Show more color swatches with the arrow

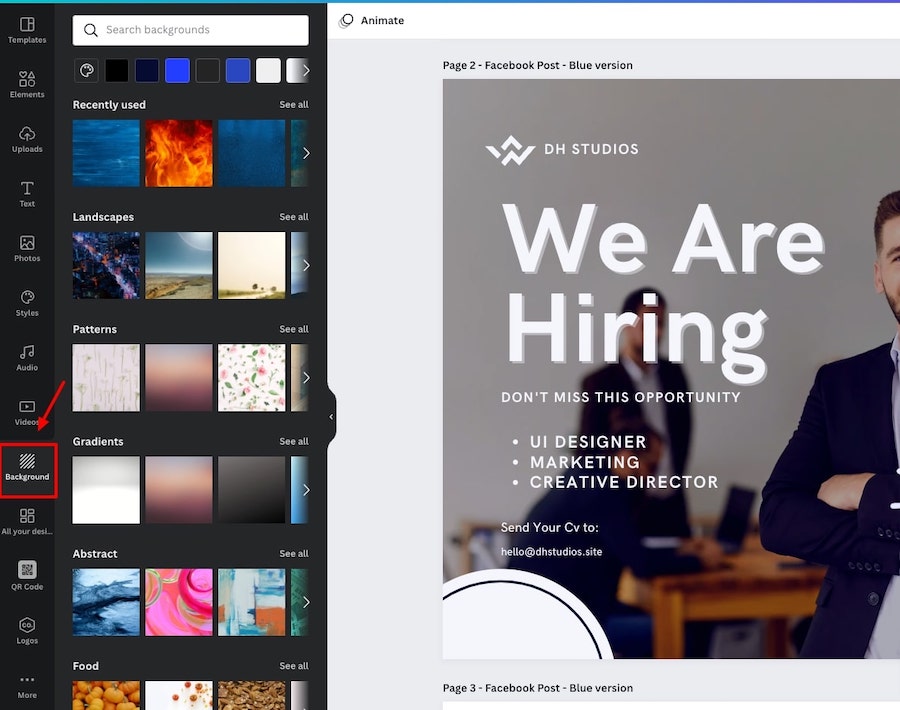click(x=306, y=71)
